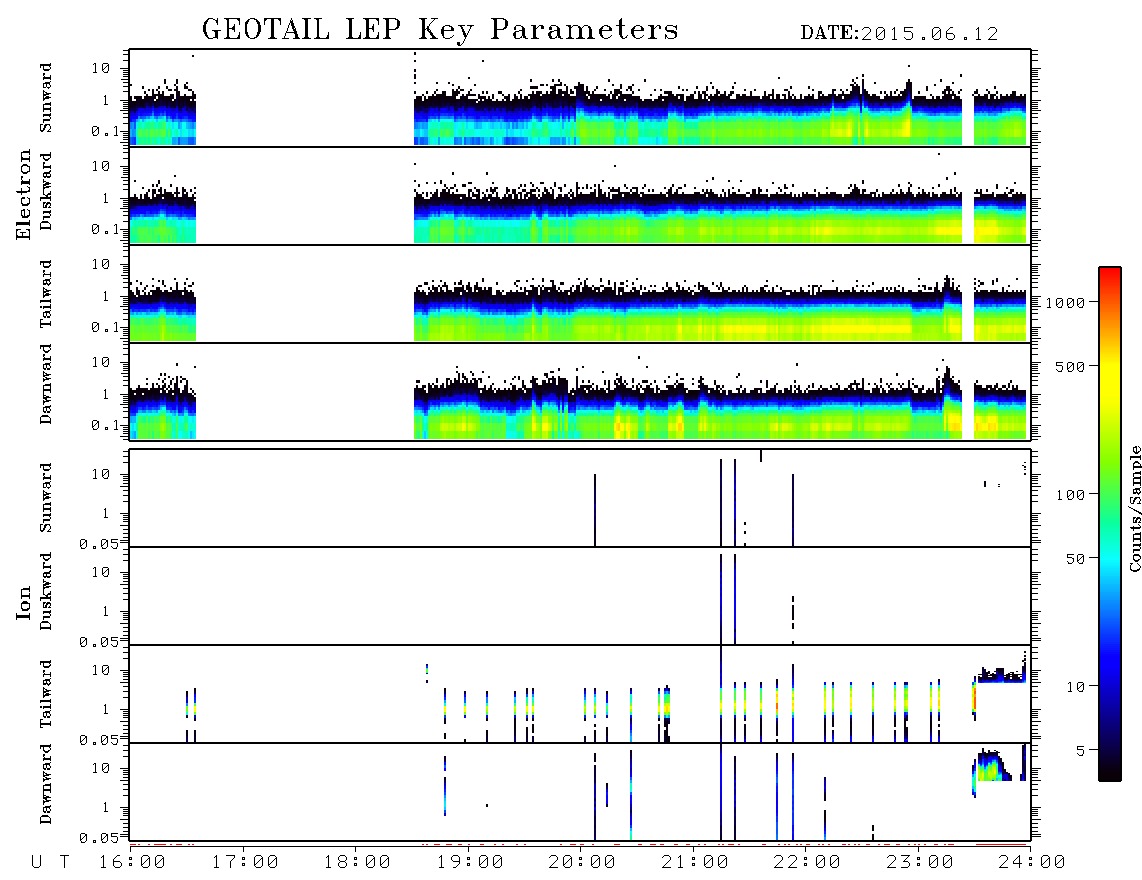Click the Ion "Sunward" panel label

[46, 498]
